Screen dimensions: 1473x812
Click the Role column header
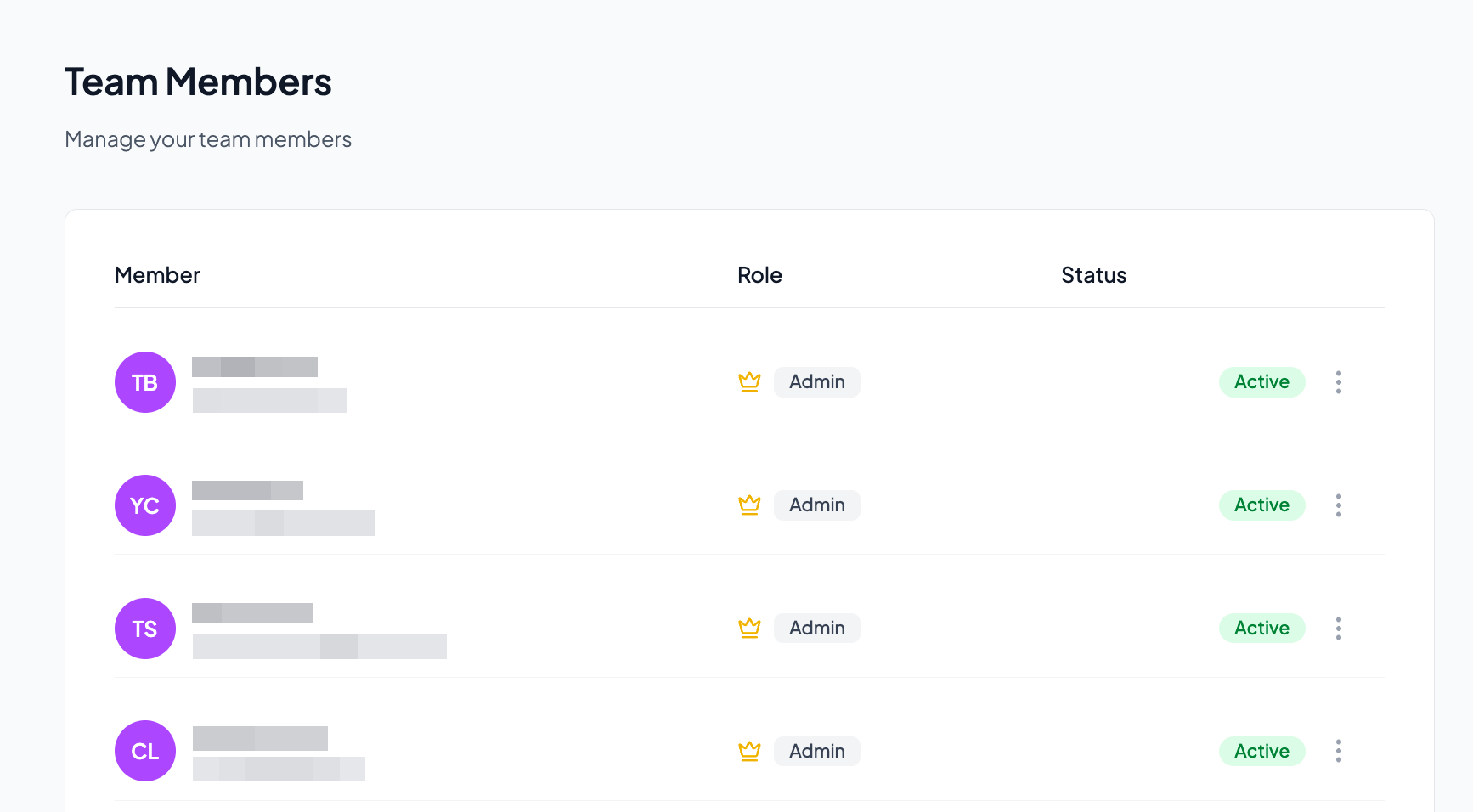point(759,275)
